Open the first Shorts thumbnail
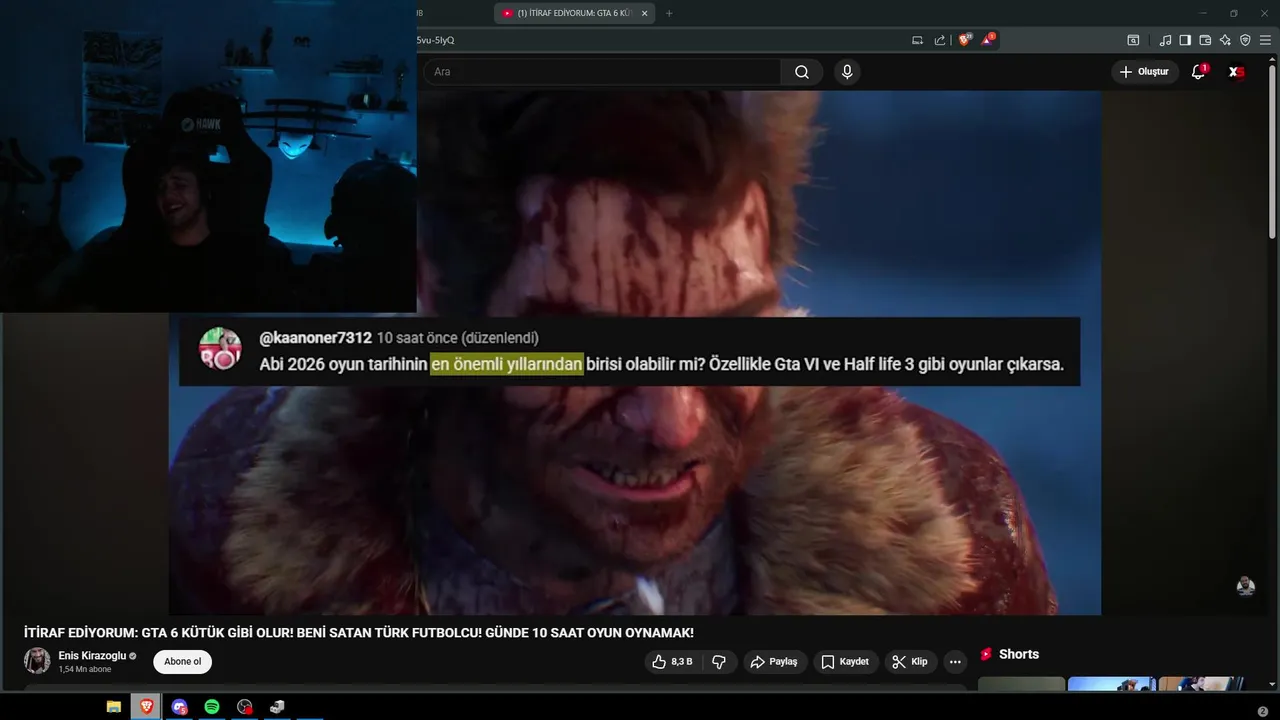1280x720 pixels. 1021,685
